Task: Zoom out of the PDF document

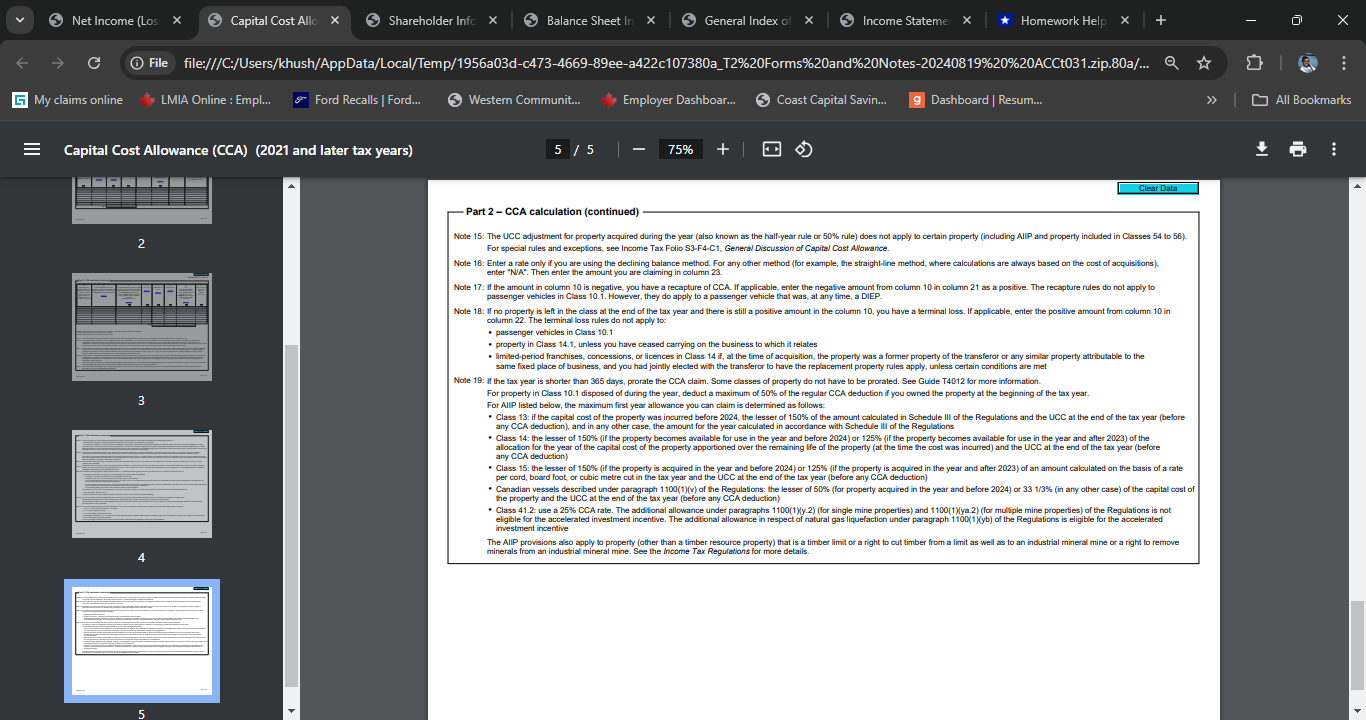Action: [638, 149]
